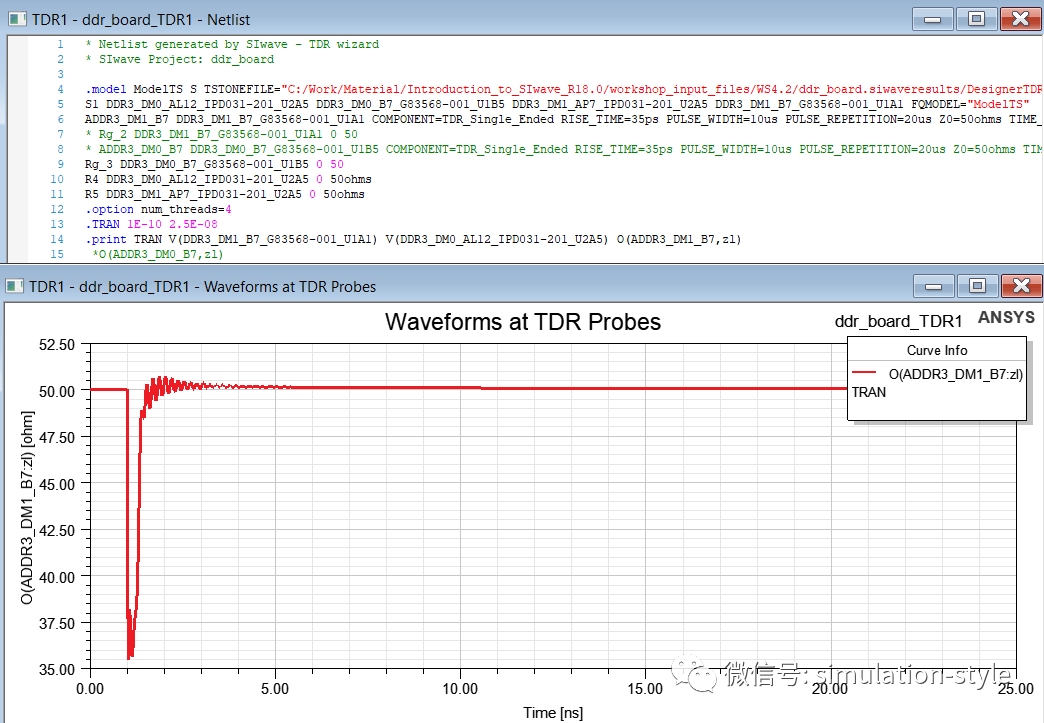The height and width of the screenshot is (723, 1044).
Task: Click netlist line number 1
Action: 60,44
